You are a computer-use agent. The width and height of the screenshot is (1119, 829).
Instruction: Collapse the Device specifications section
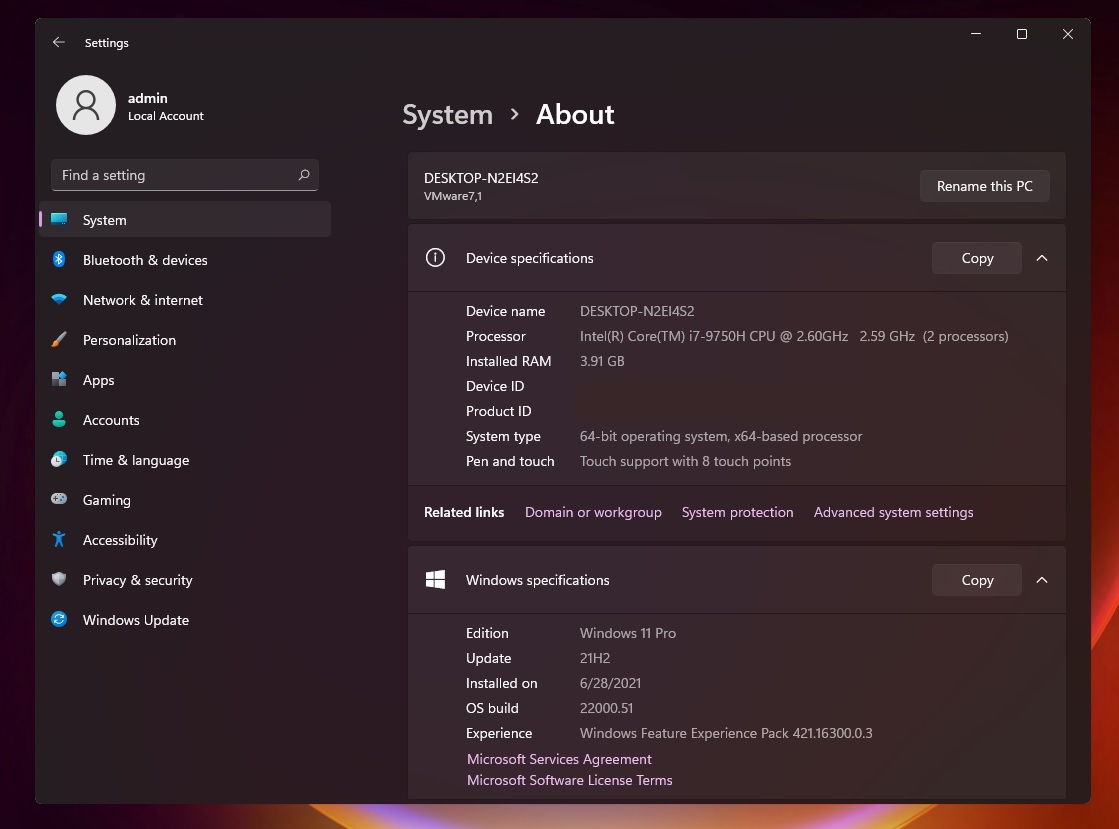click(1042, 258)
